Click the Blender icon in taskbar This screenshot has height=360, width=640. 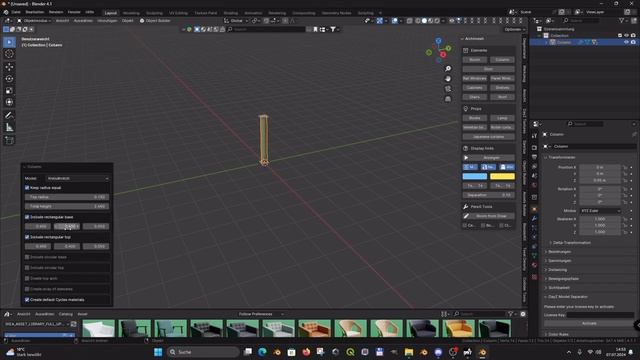482,352
